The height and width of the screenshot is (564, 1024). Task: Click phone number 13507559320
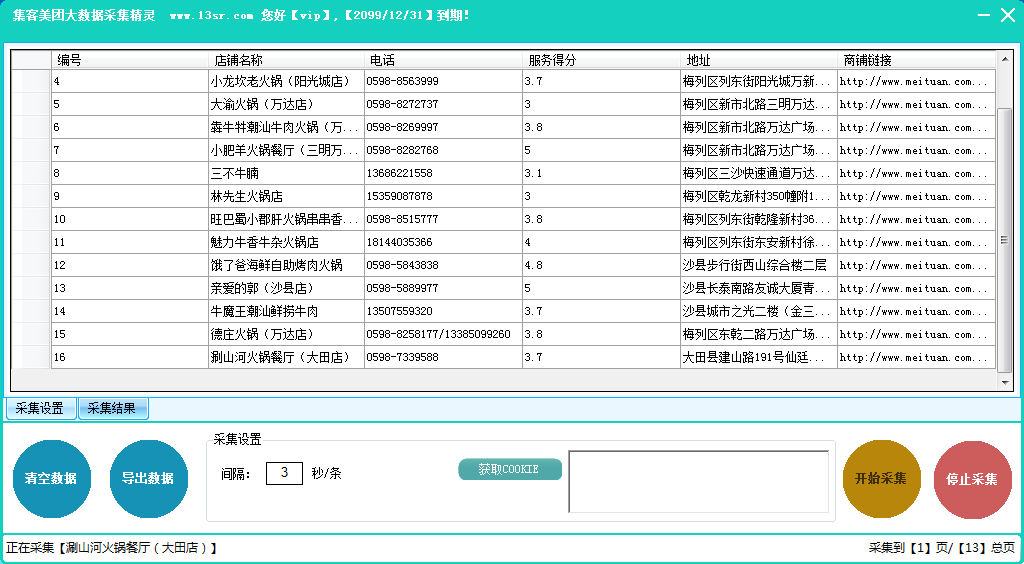[399, 311]
